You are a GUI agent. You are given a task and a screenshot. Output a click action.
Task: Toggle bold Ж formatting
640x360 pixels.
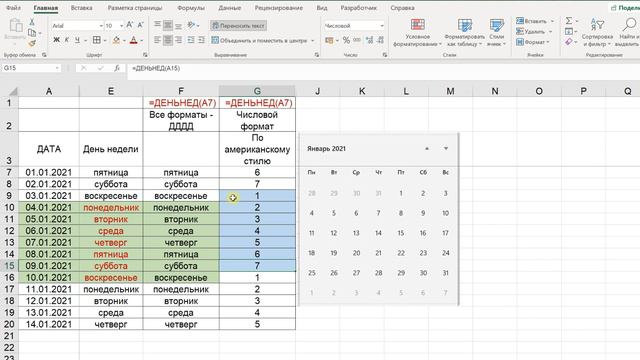pos(57,40)
